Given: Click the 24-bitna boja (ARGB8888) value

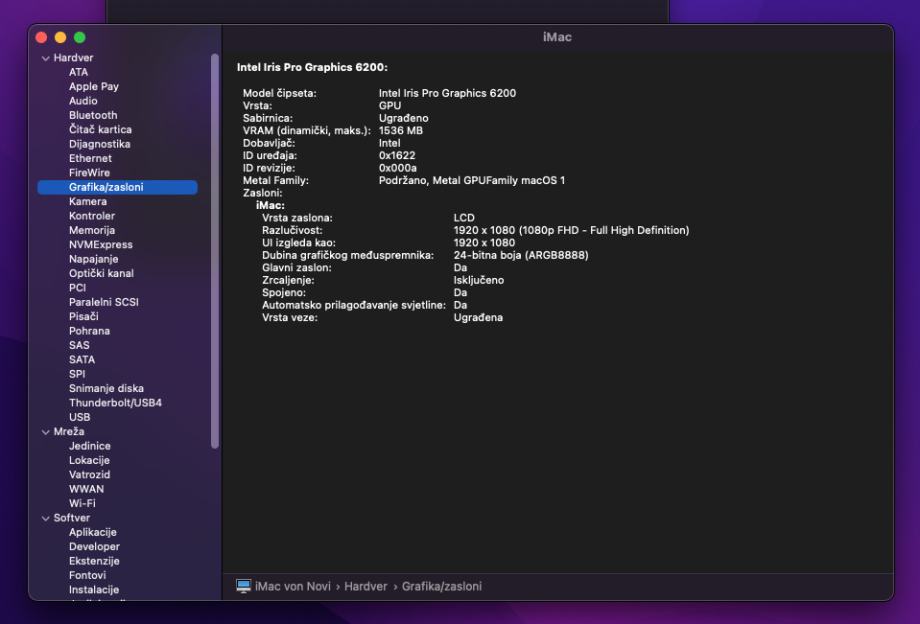Looking at the screenshot, I should pos(521,255).
